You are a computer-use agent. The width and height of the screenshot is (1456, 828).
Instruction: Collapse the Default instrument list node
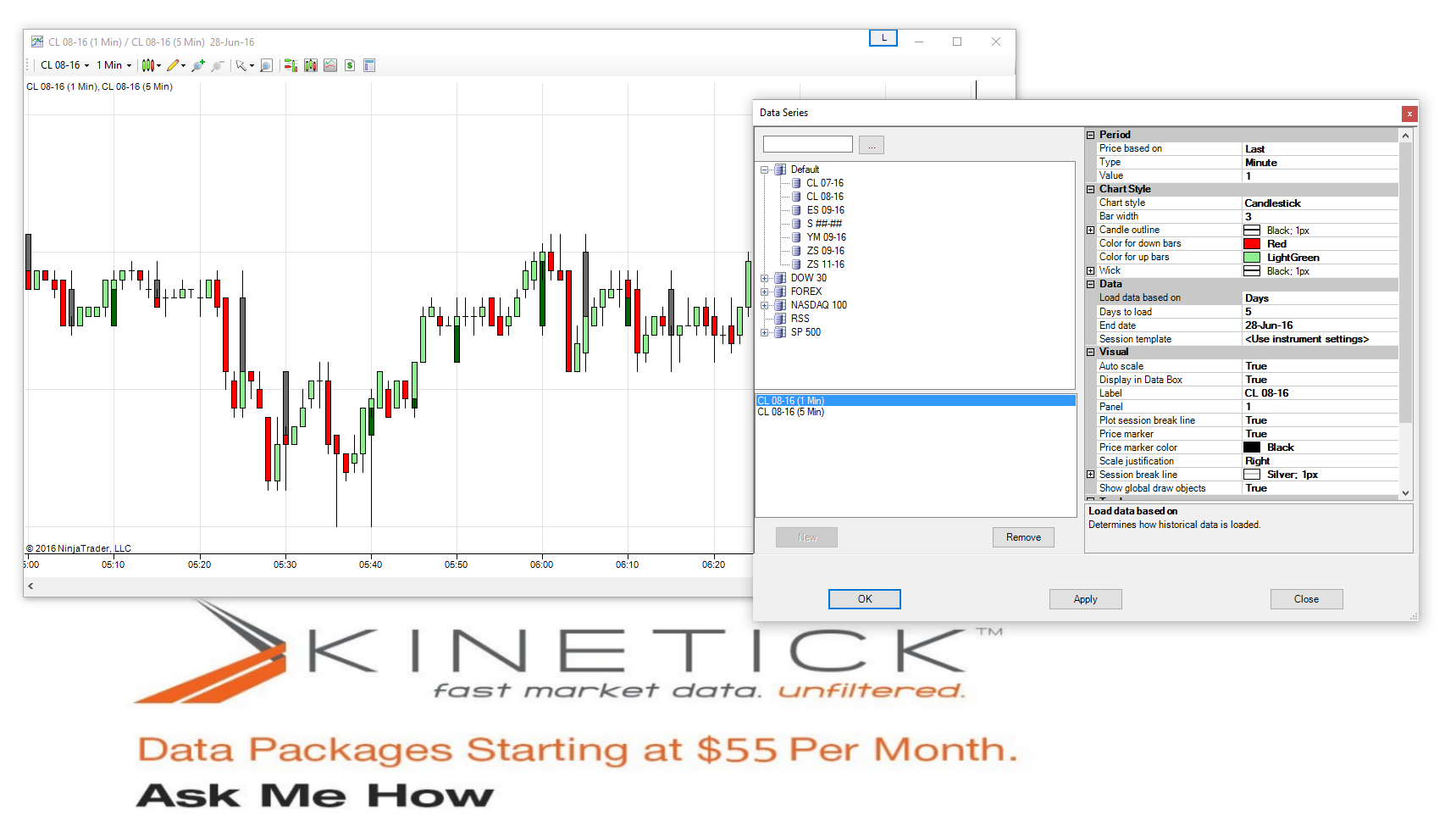point(764,169)
